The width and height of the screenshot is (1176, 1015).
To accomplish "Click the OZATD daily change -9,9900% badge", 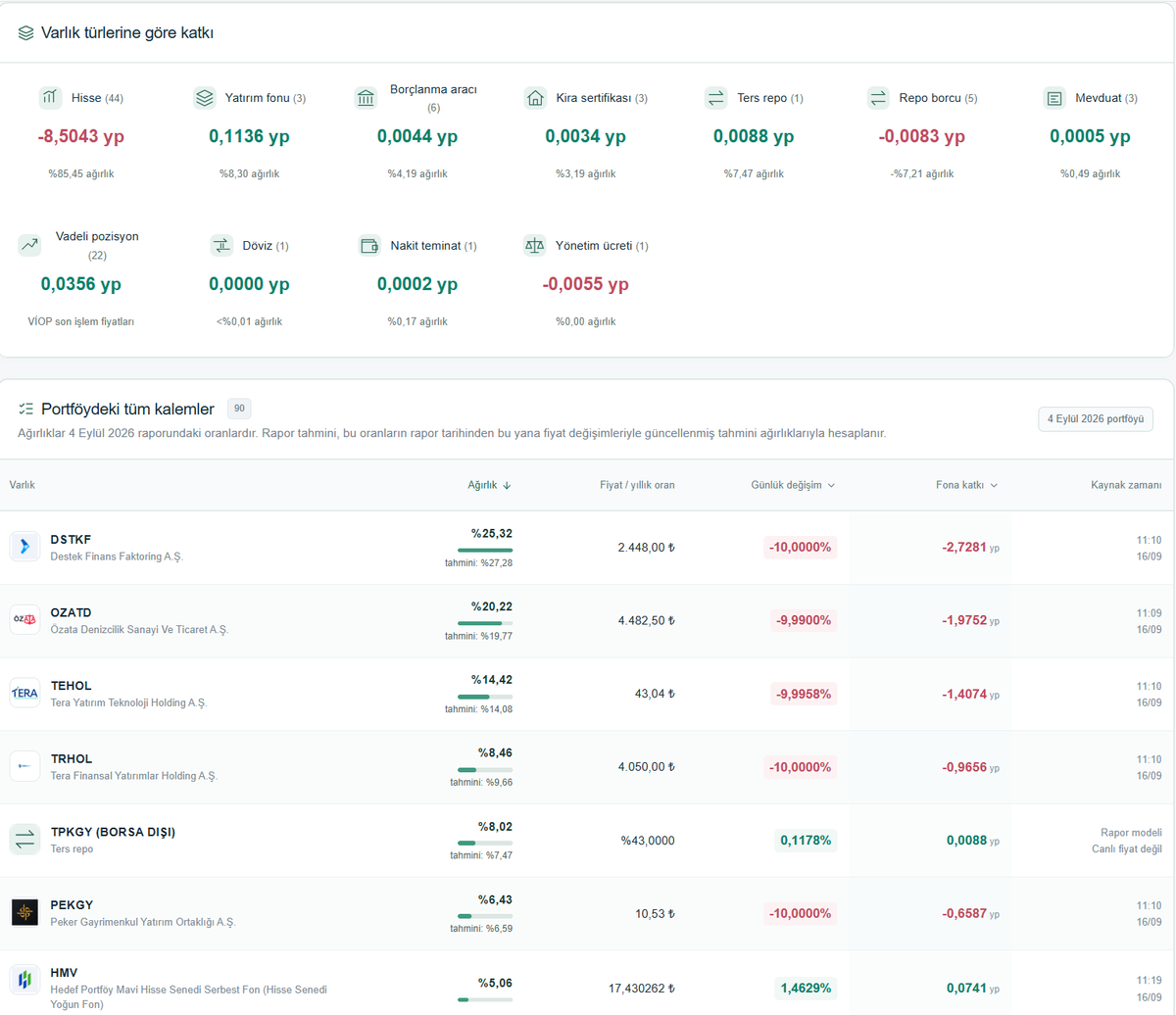I will [x=804, y=621].
